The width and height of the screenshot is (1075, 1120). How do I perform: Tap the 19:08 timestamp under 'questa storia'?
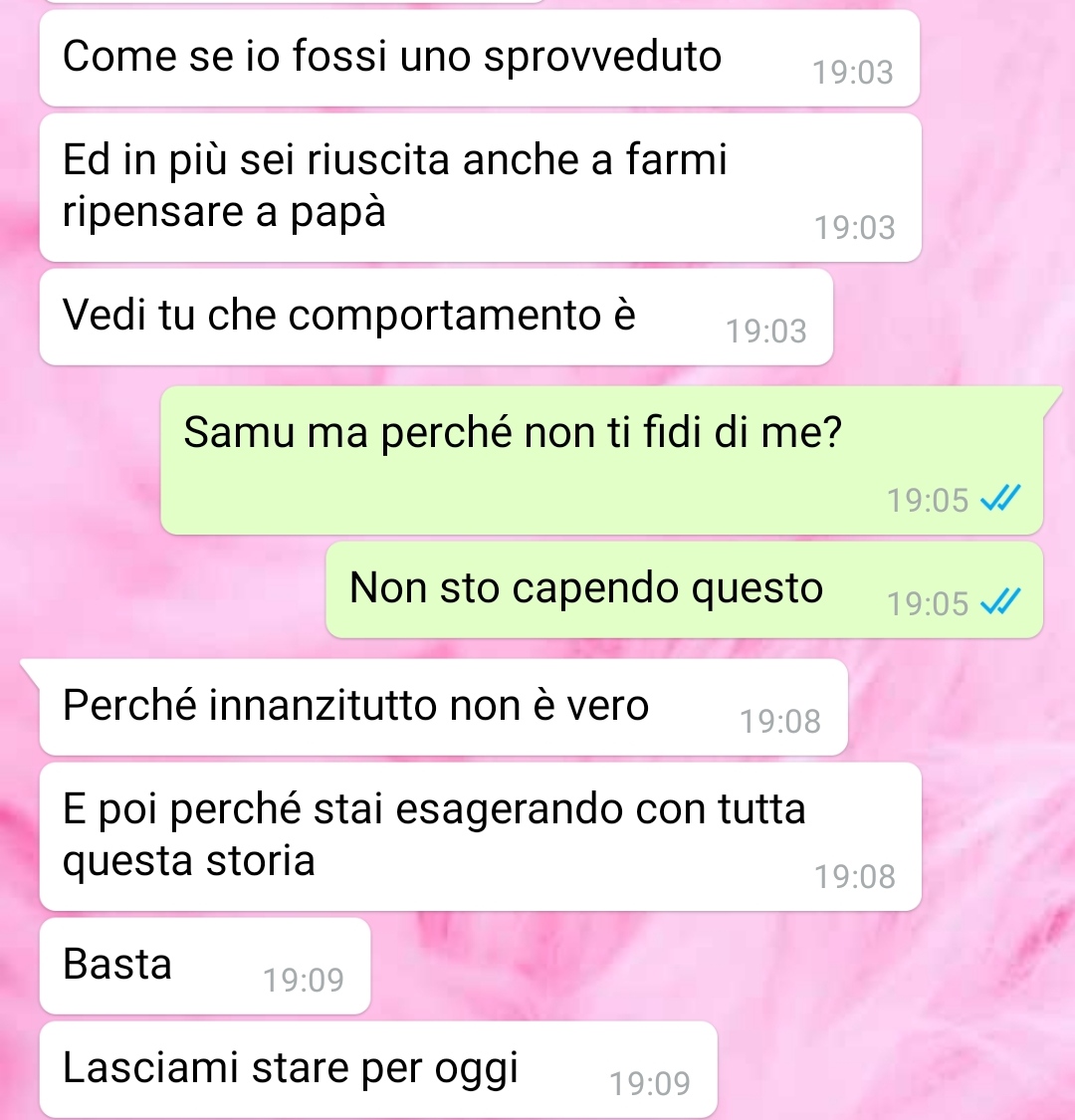(854, 876)
